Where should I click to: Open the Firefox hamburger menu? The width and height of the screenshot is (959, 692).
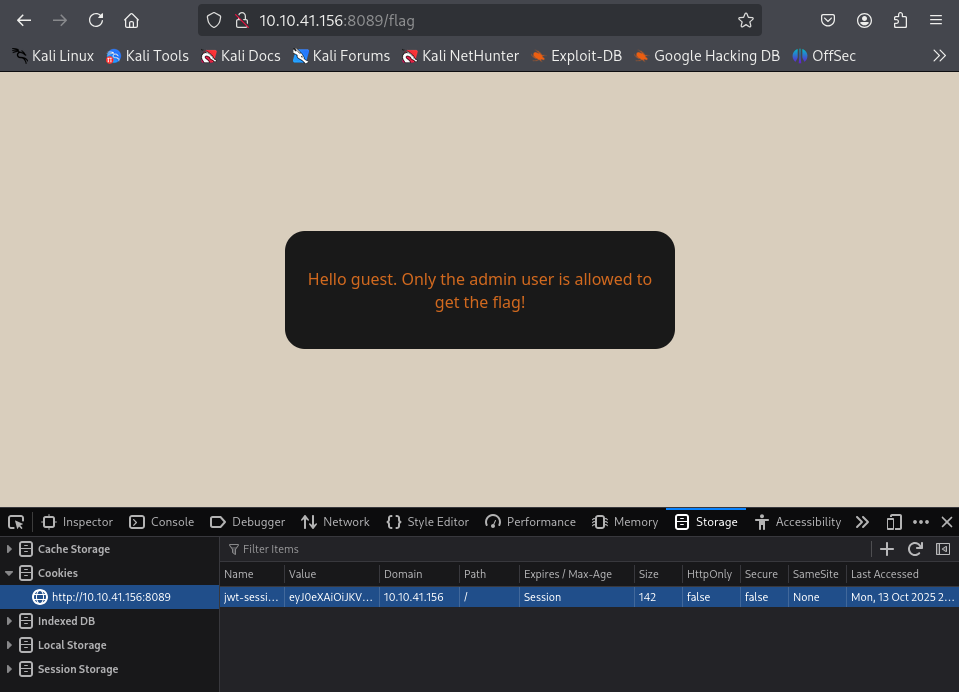pyautogui.click(x=936, y=20)
